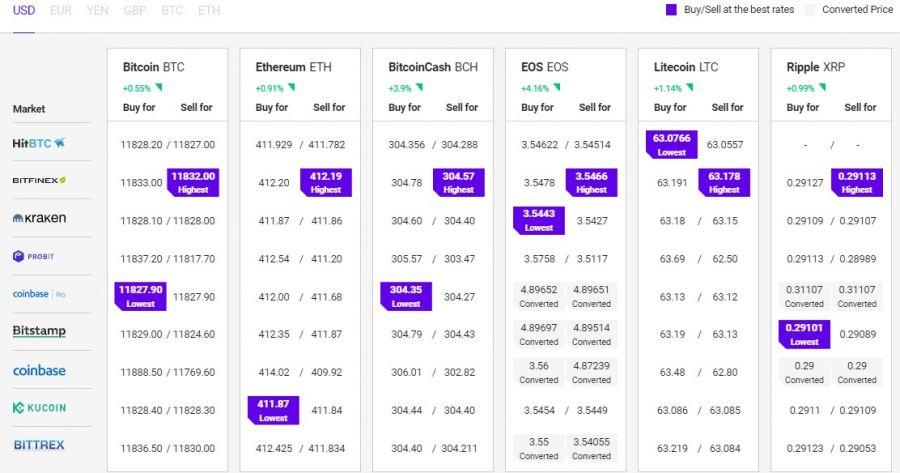Open the Ripple XRP column header
This screenshot has width=900, height=473.
tap(816, 67)
